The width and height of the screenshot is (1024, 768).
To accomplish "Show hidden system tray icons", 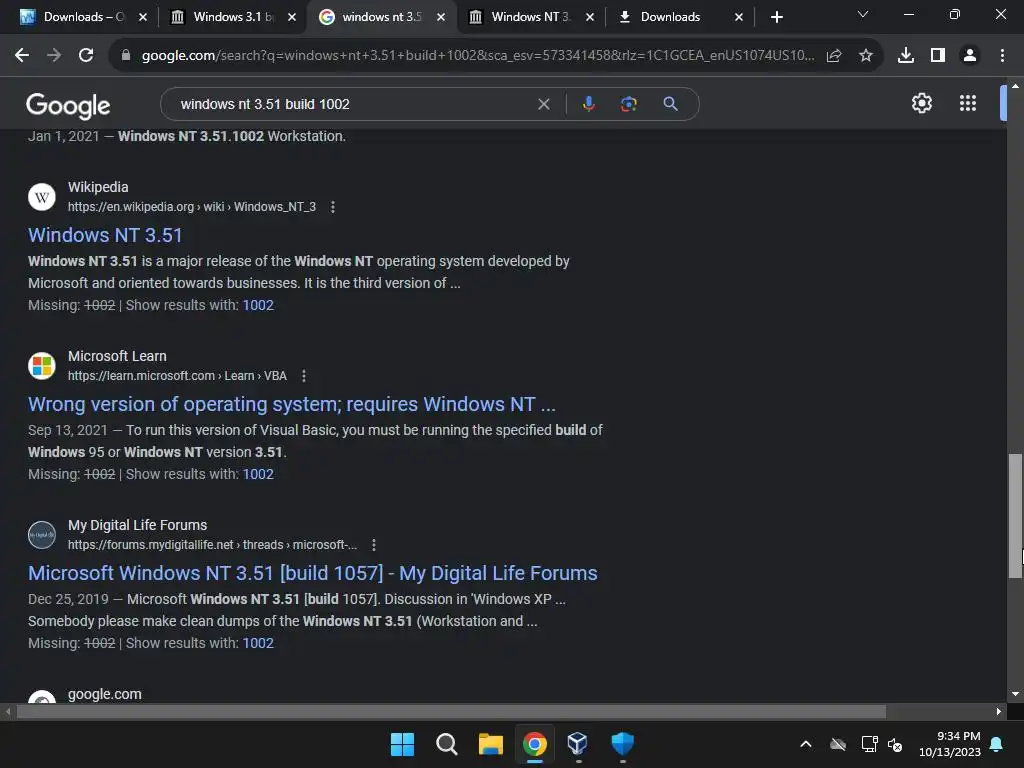I will pos(806,744).
